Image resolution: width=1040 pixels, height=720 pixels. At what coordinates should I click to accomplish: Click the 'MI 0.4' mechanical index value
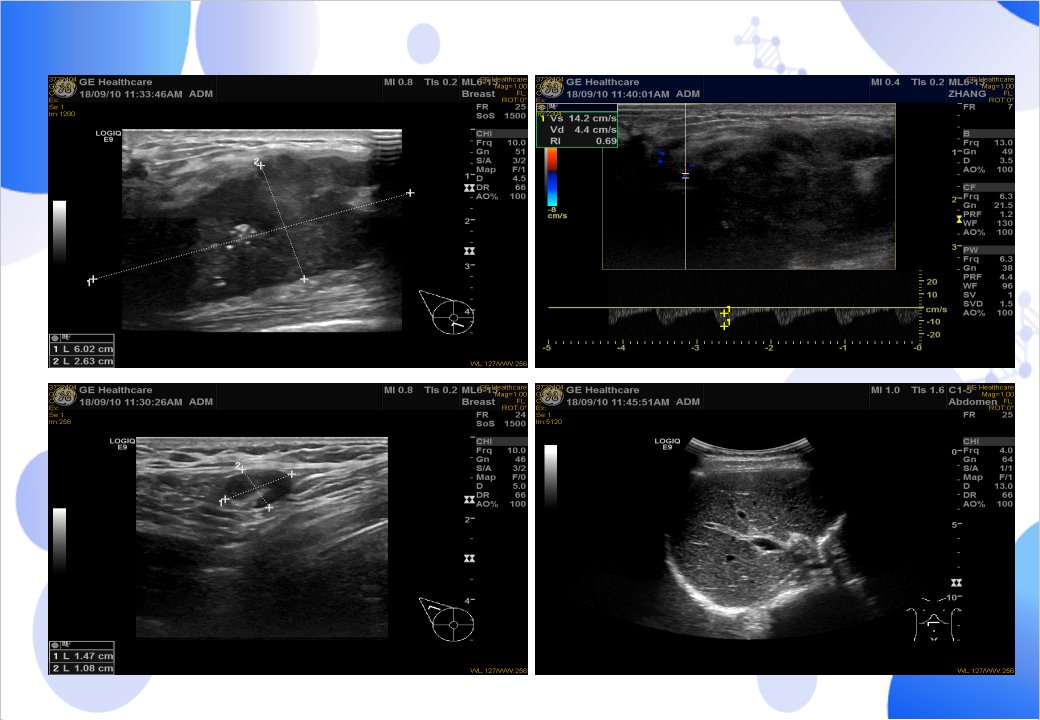(x=885, y=82)
